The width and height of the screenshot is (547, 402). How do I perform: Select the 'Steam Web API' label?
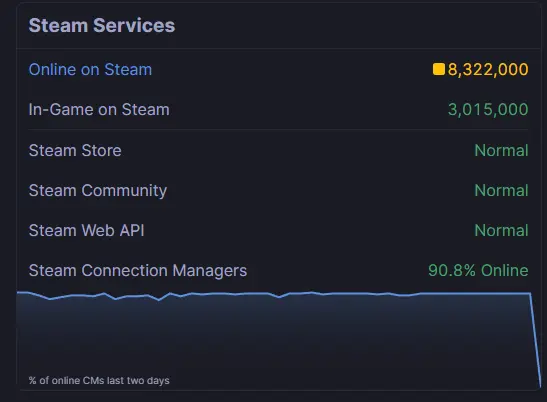(87, 231)
